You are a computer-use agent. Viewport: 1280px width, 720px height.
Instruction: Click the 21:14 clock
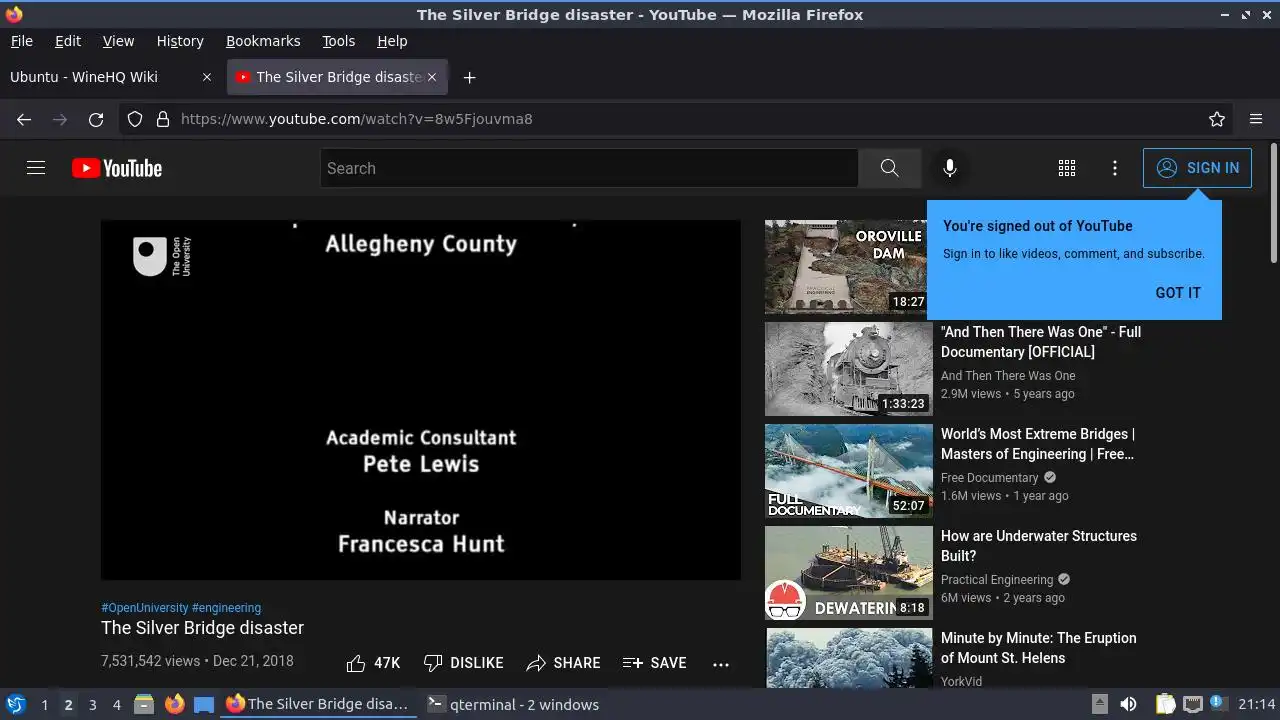(1257, 704)
